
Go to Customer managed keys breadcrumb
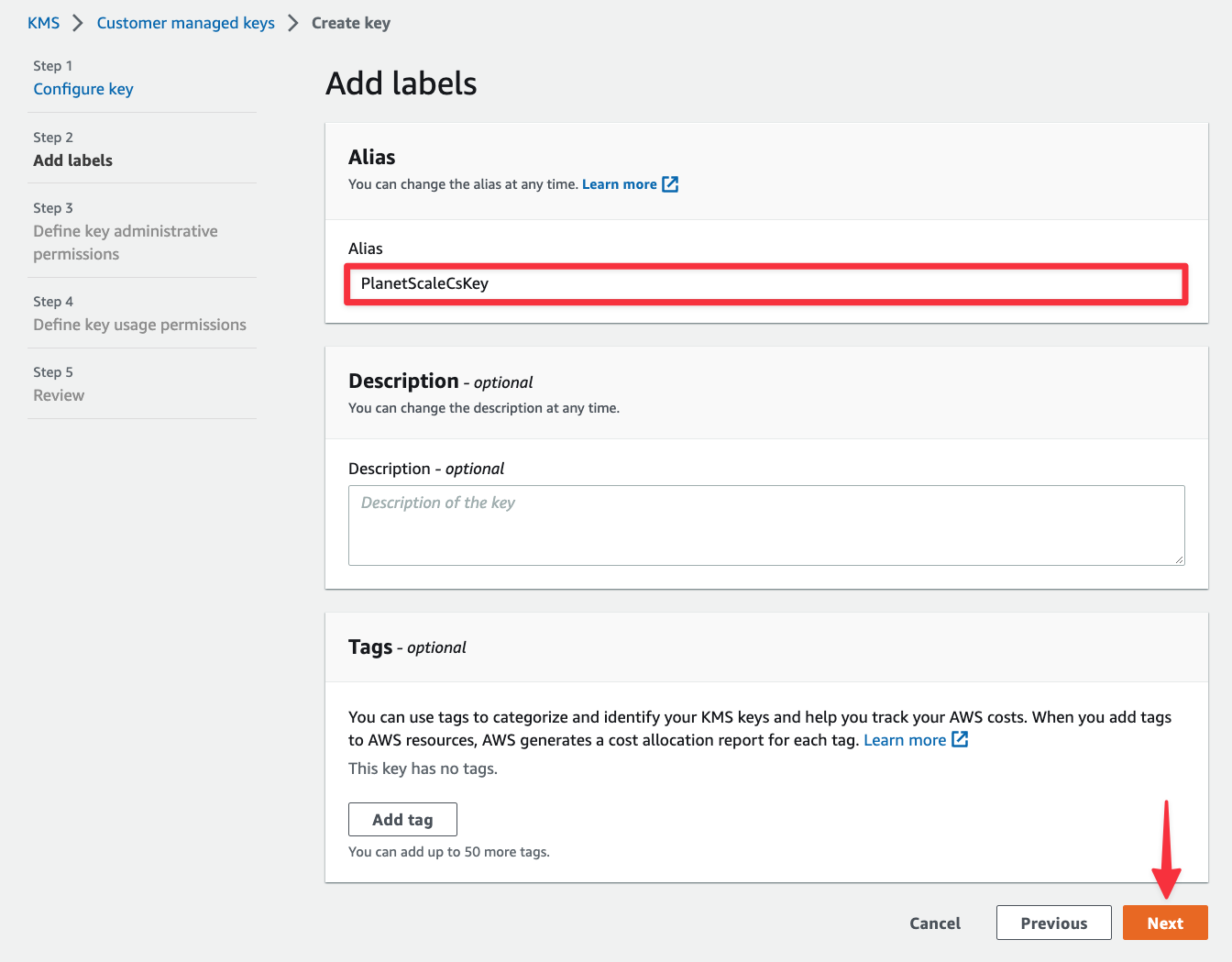pyautogui.click(x=185, y=23)
